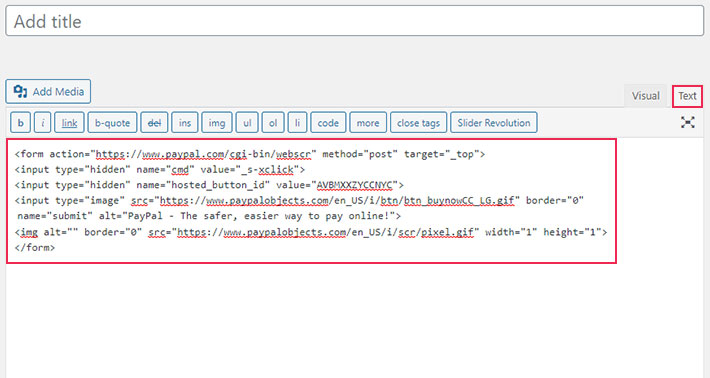Click the close tags button
Image resolution: width=710 pixels, height=378 pixels.
pos(418,123)
